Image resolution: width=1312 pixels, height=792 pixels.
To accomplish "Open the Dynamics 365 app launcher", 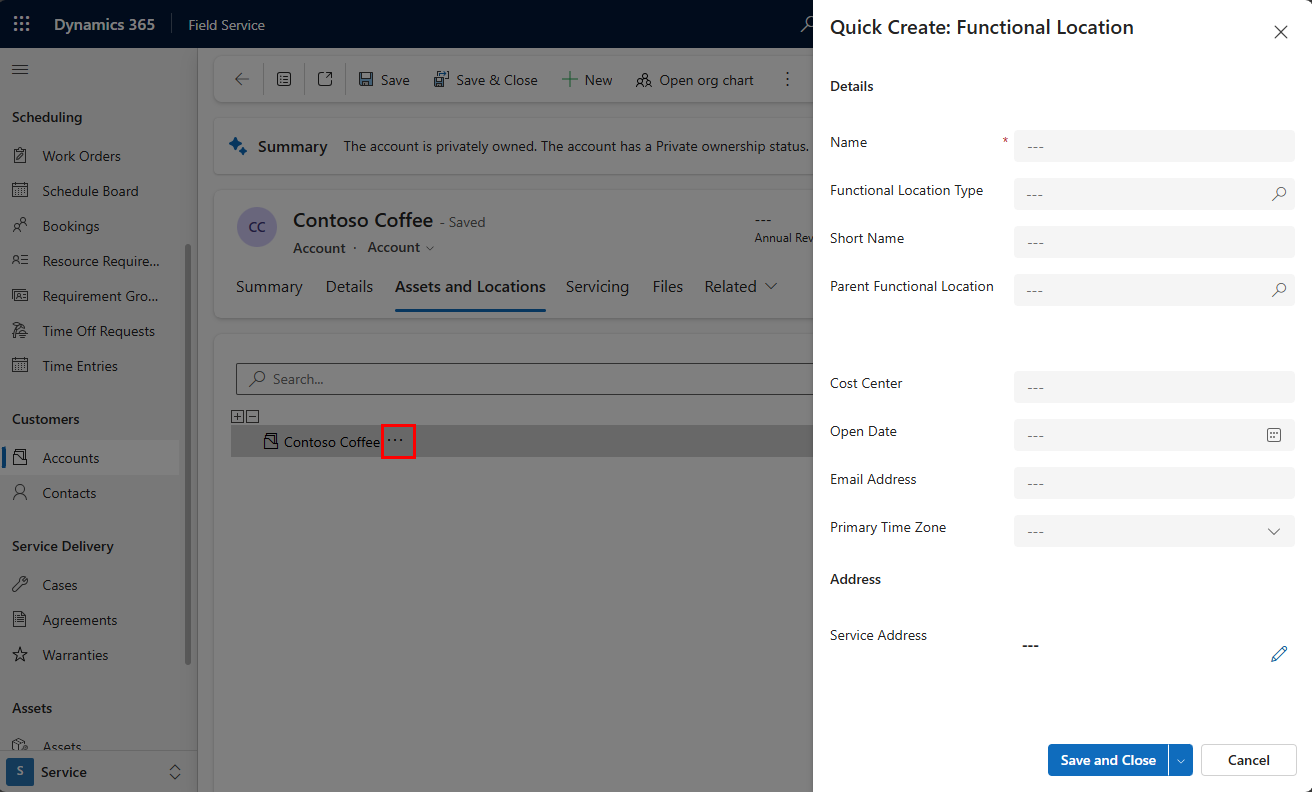I will click(21, 24).
